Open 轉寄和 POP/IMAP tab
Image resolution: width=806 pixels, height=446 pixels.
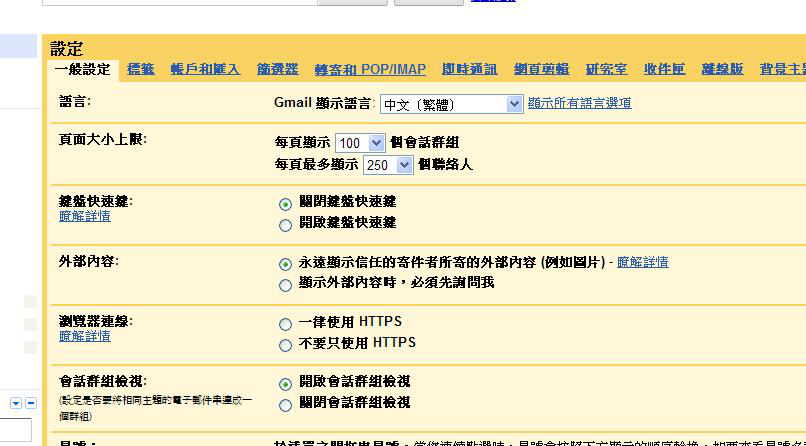(370, 69)
